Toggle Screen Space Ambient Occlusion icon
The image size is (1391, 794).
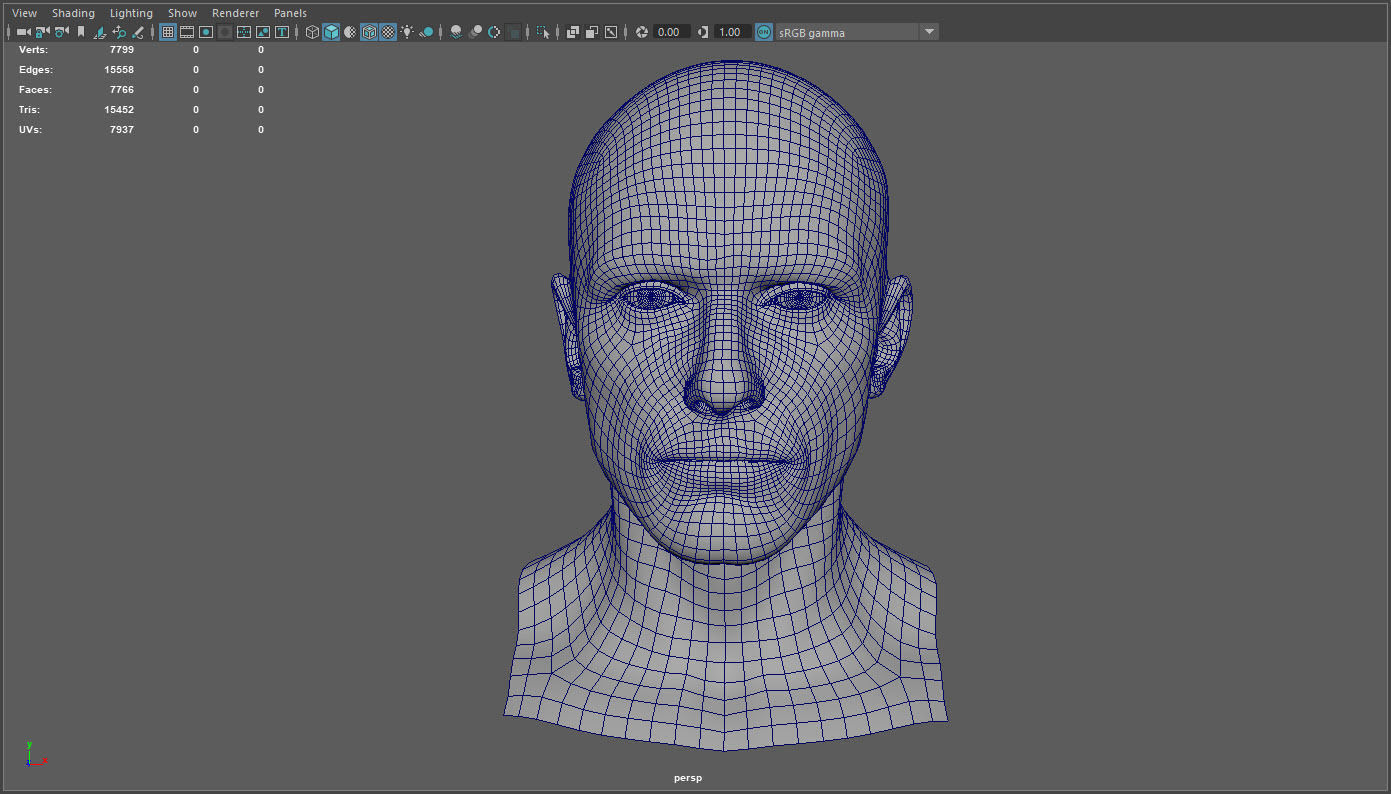(x=456, y=32)
